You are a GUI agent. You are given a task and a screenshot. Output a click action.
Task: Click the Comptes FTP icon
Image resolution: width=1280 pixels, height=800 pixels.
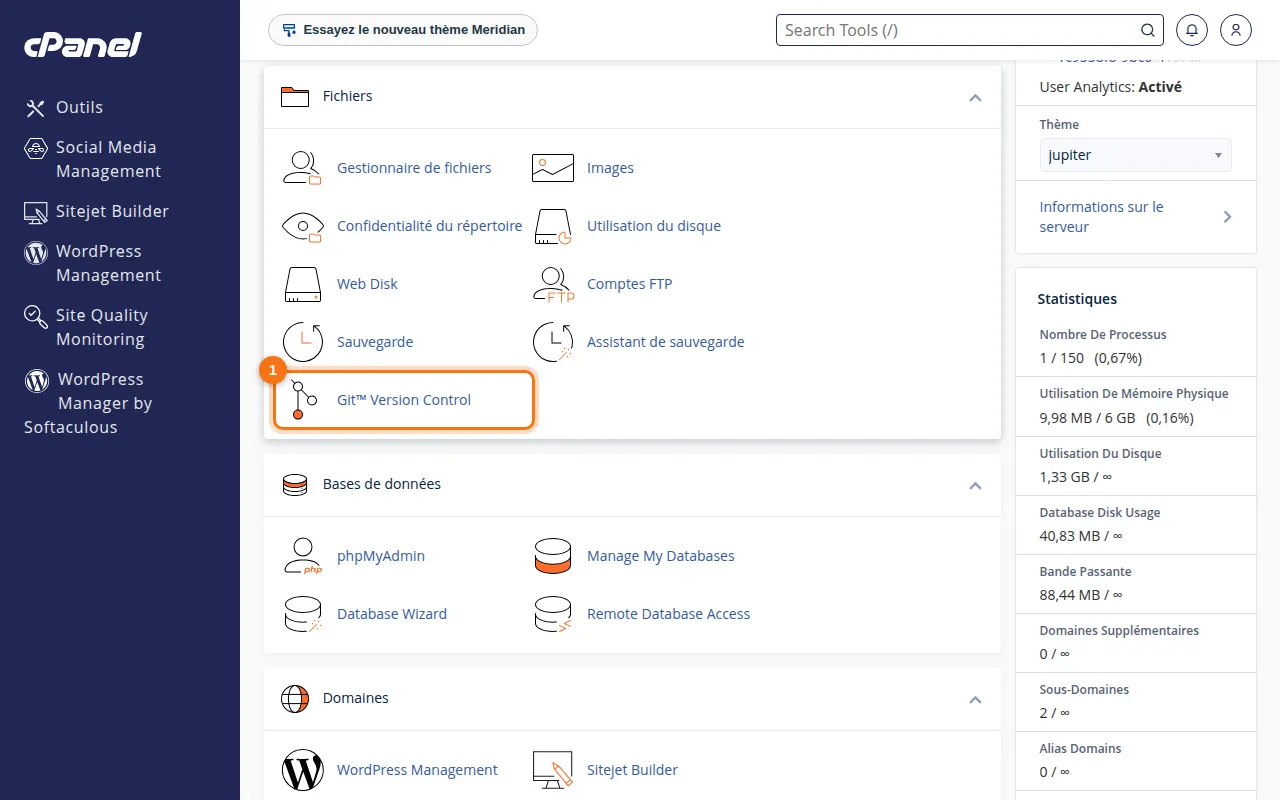(553, 284)
